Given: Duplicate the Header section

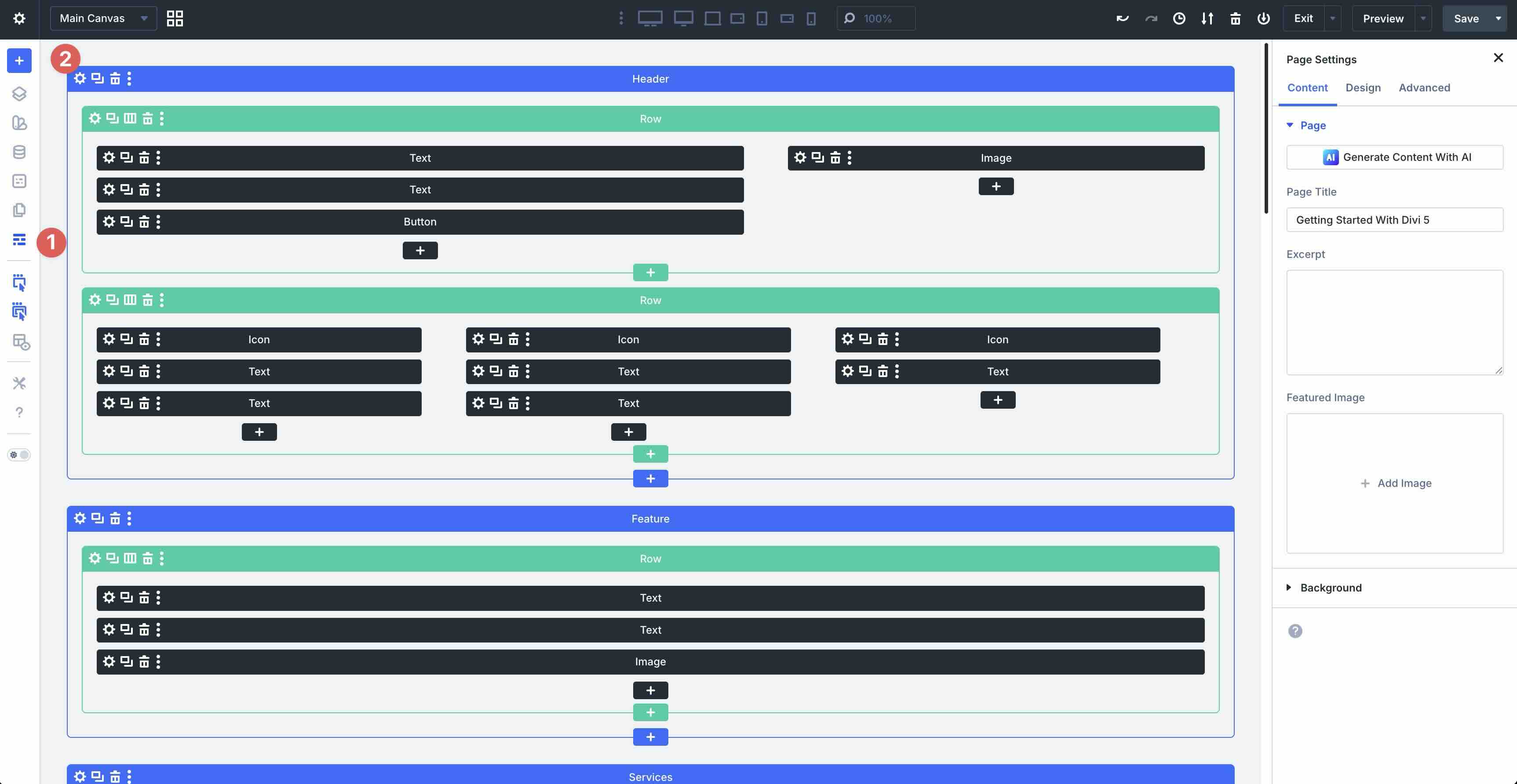Looking at the screenshot, I should tap(97, 78).
